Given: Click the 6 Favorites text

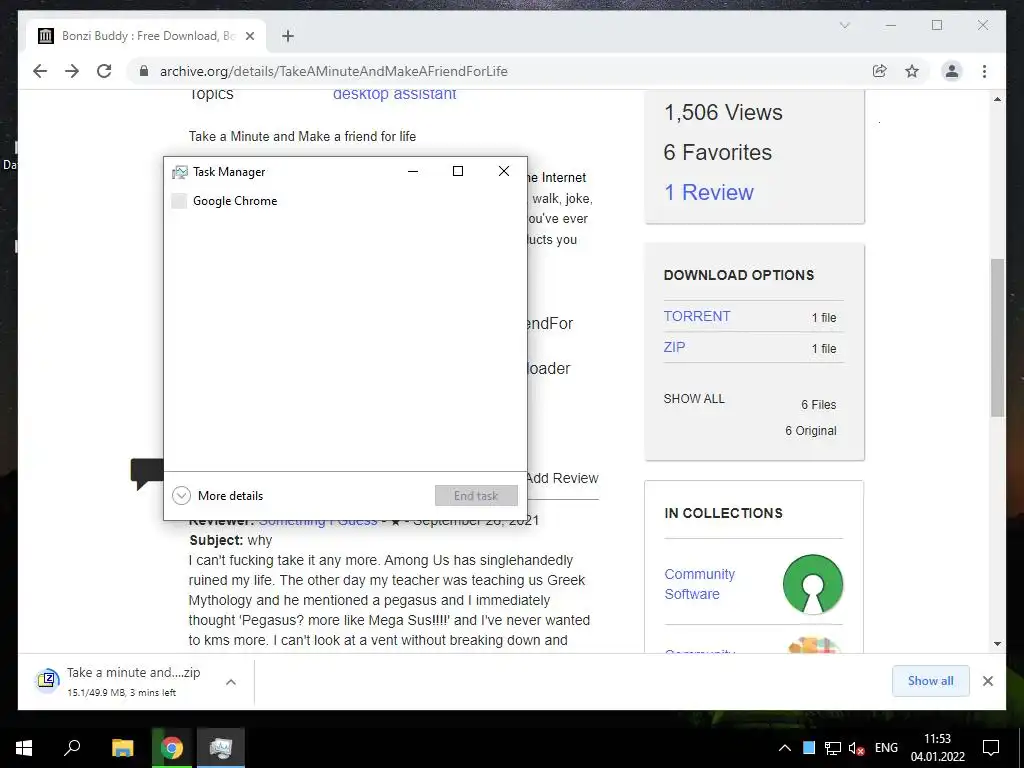Looking at the screenshot, I should (x=718, y=153).
